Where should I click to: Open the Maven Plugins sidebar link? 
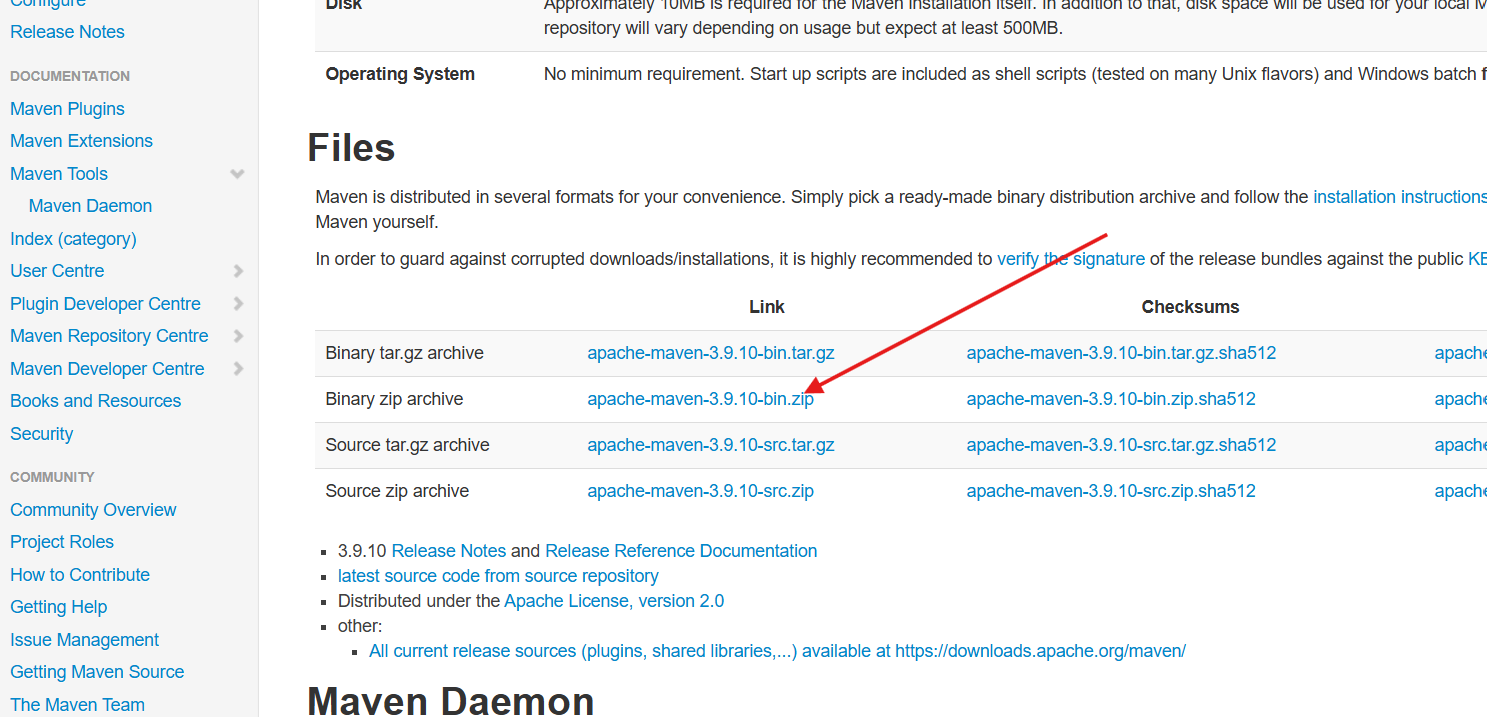67,109
